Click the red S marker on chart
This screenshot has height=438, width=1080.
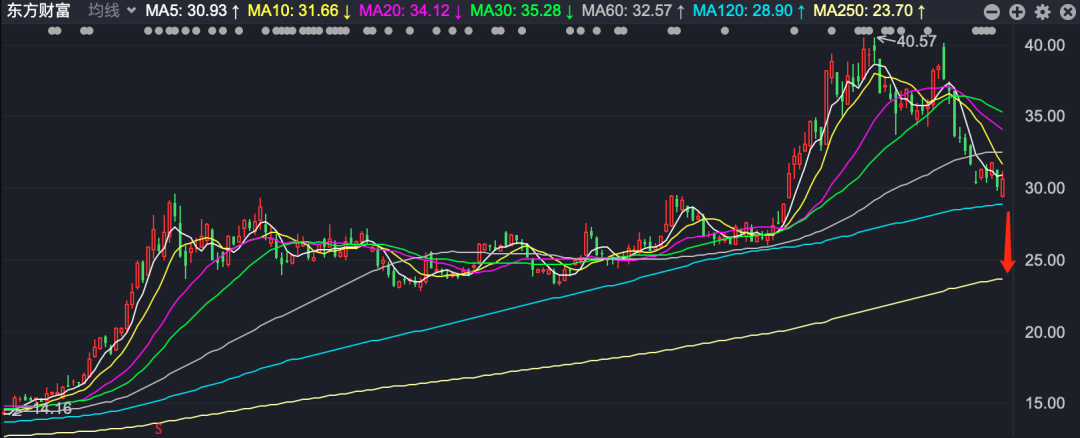(159, 430)
